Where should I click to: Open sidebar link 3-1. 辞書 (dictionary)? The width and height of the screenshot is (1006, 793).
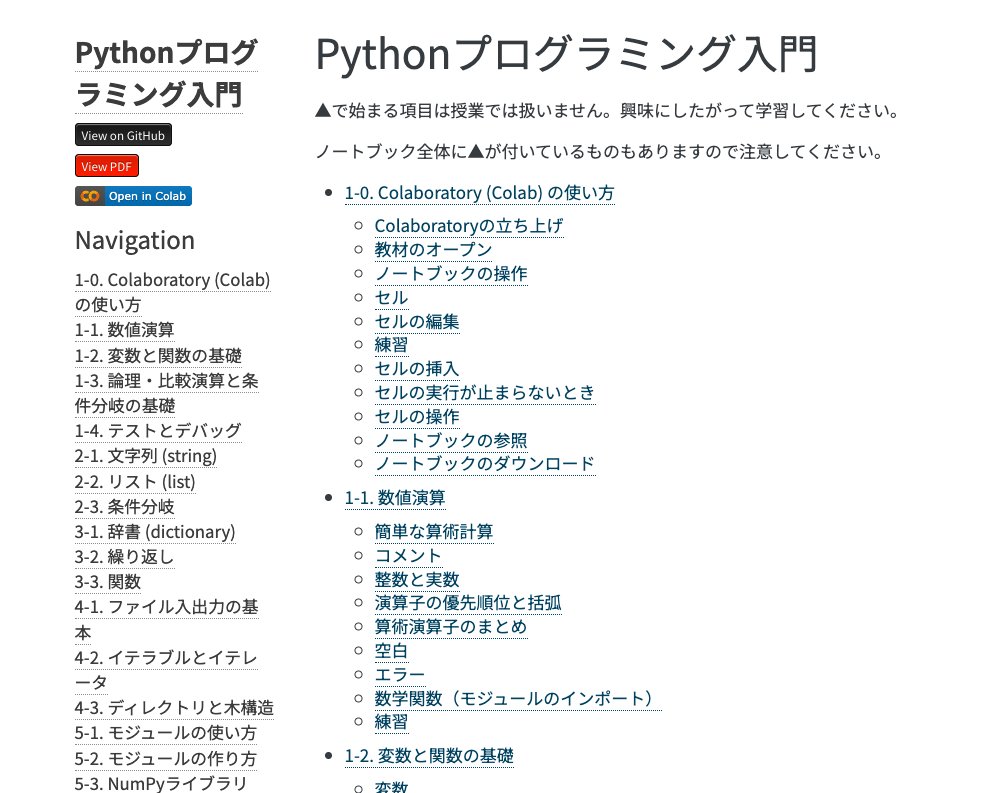click(155, 532)
